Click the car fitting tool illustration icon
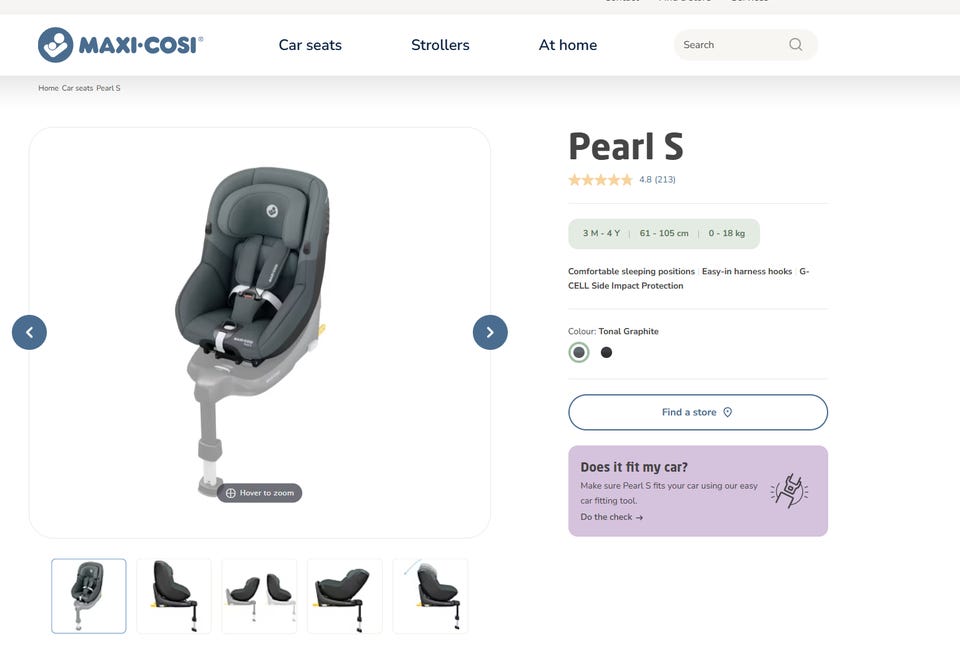960x646 pixels. 789,490
